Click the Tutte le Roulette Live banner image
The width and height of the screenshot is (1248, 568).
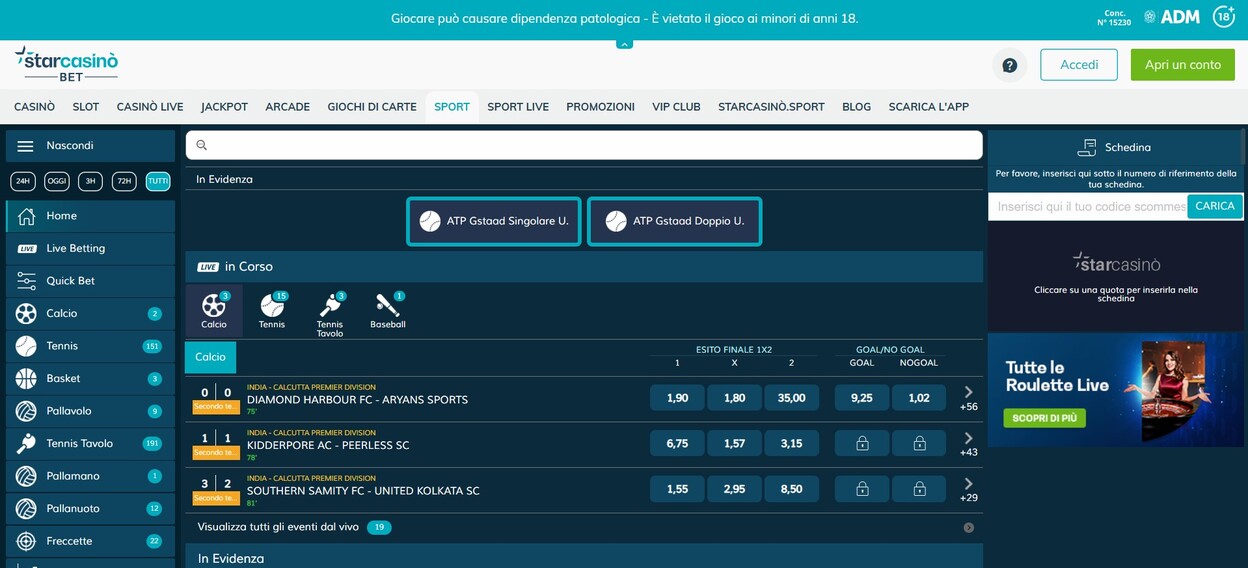tap(1115, 390)
